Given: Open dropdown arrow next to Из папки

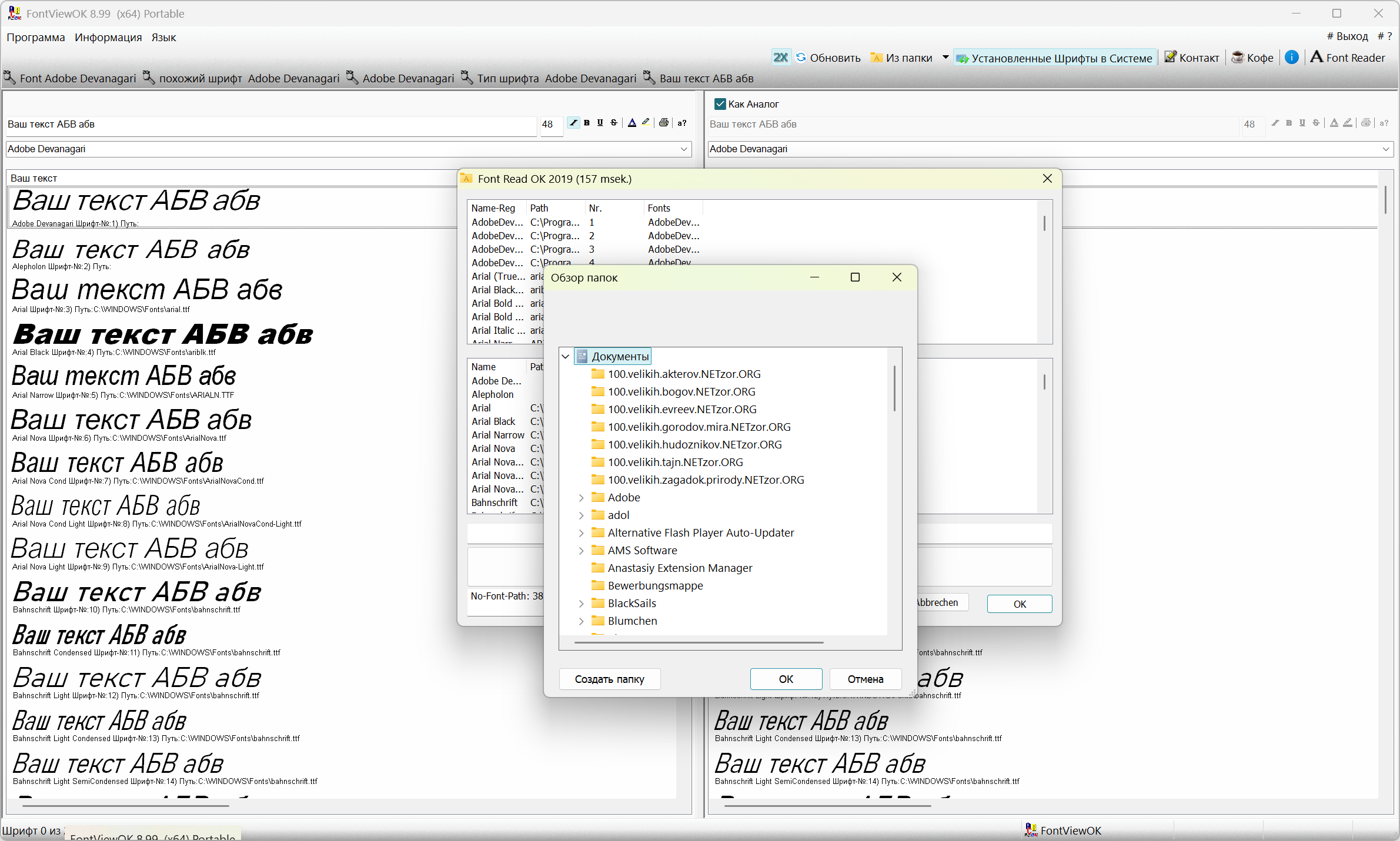Looking at the screenshot, I should pyautogui.click(x=945, y=58).
